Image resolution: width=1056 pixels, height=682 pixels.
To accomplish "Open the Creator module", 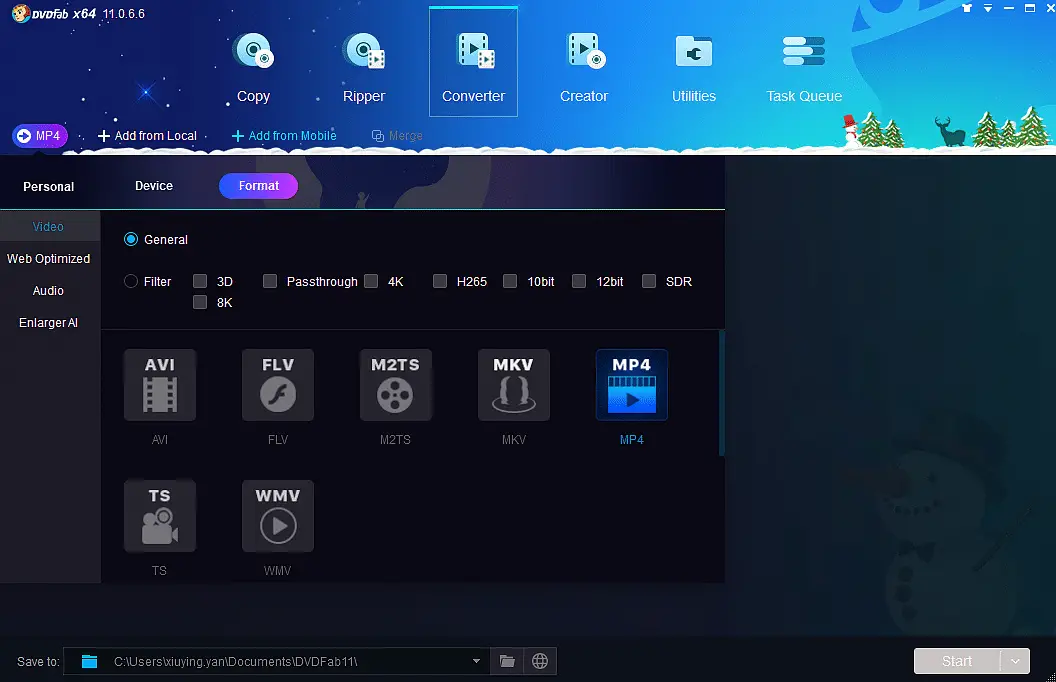I will [584, 67].
